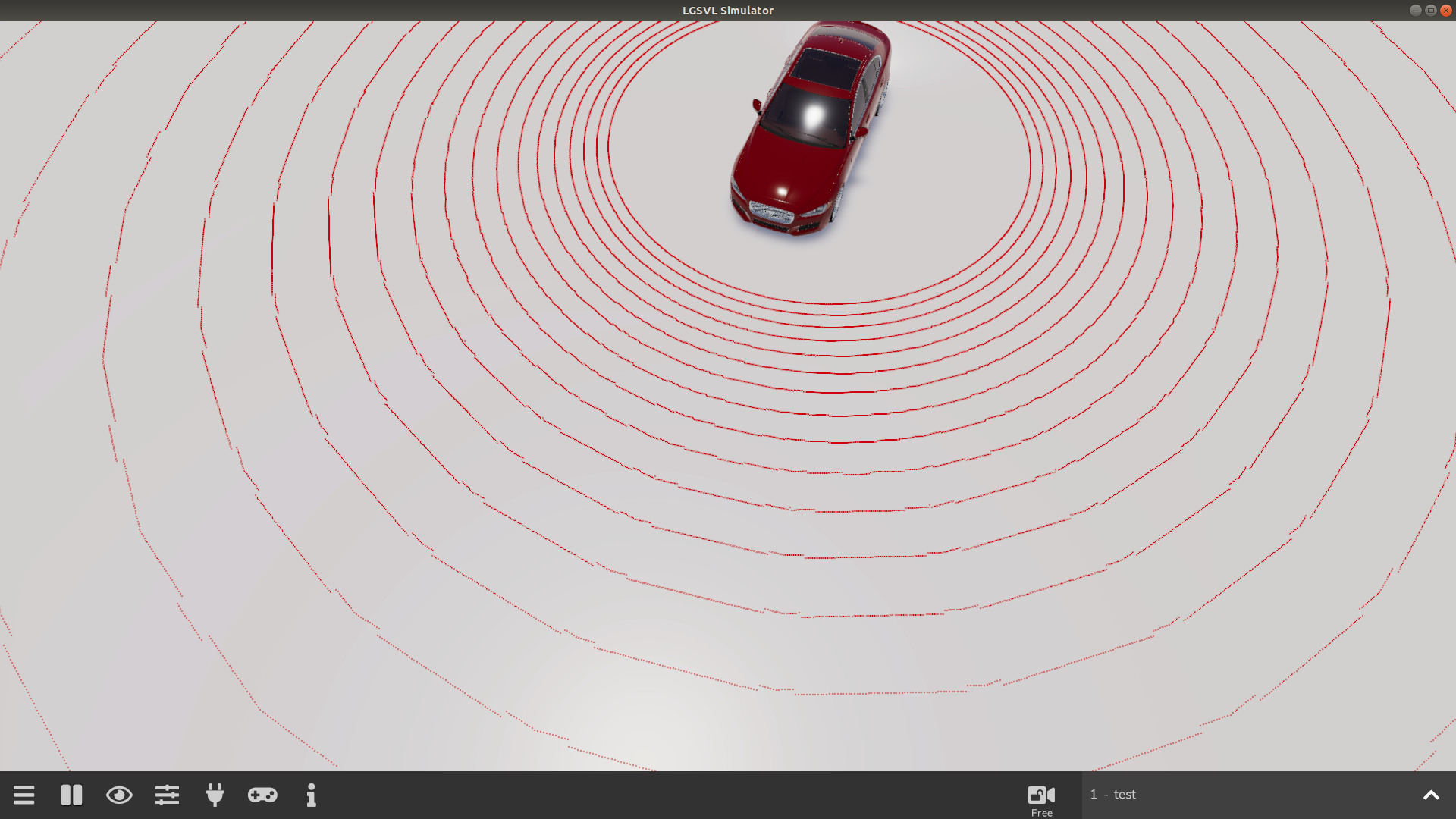Show the gamepad controls options
This screenshot has height=819, width=1456.
[262, 795]
